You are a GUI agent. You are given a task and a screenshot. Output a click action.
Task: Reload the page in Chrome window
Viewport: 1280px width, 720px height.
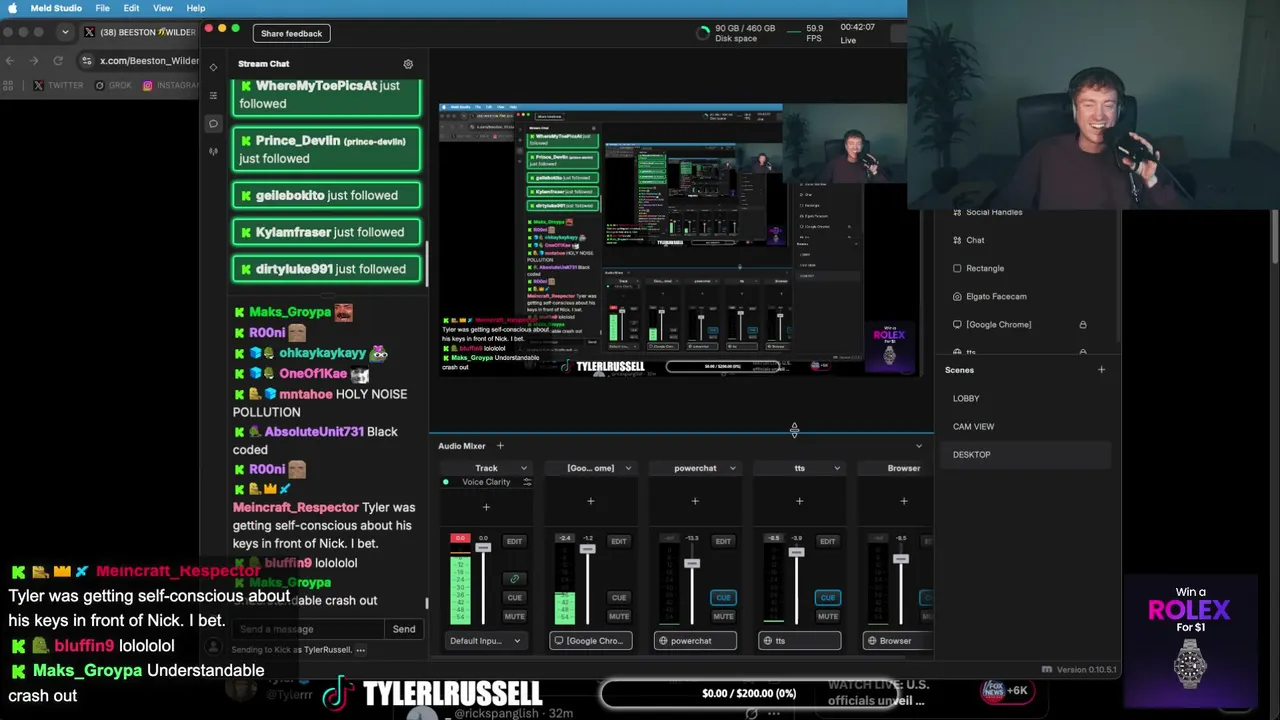pos(58,61)
